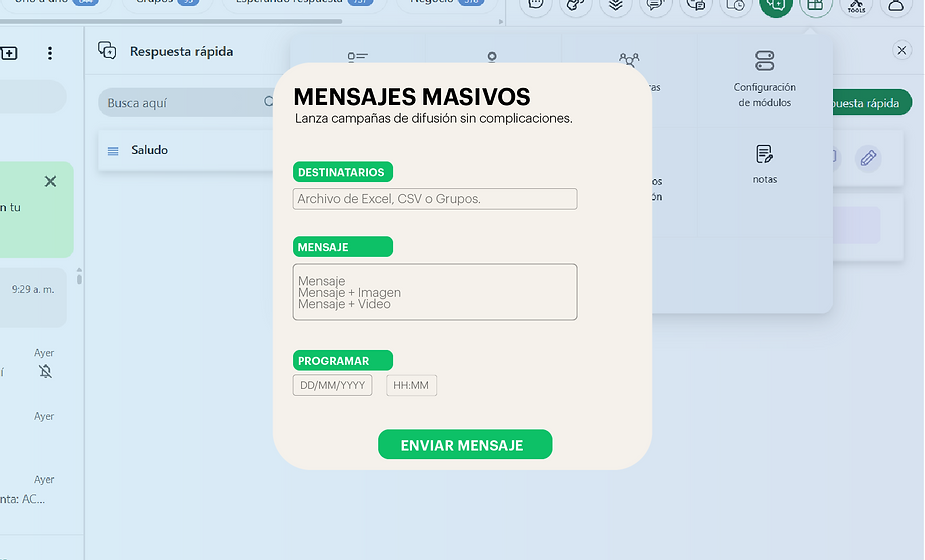Click the horizontal tab scrollbar

point(171,21)
